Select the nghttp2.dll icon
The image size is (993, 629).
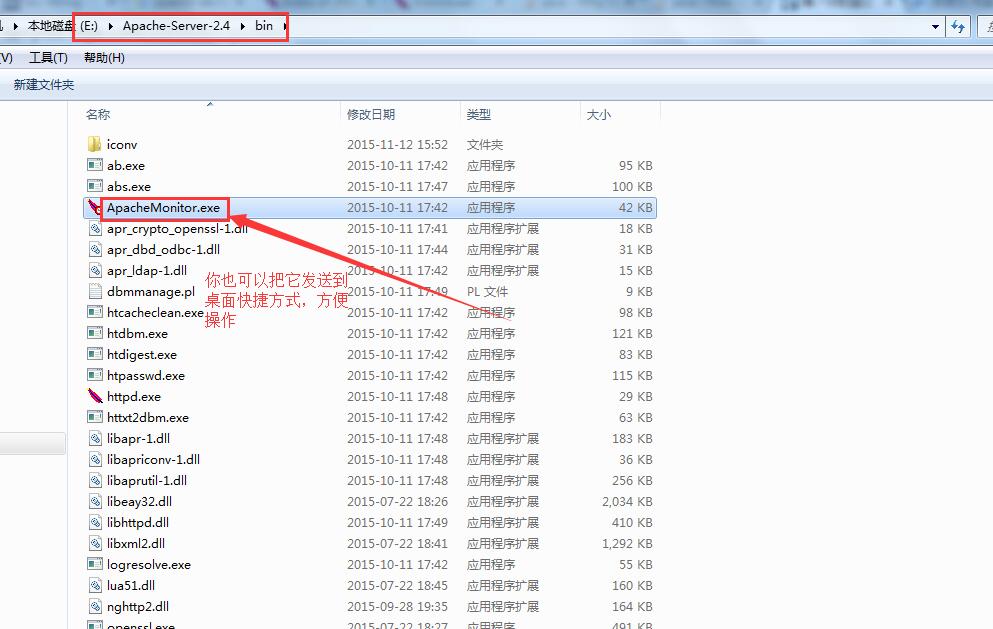point(95,606)
